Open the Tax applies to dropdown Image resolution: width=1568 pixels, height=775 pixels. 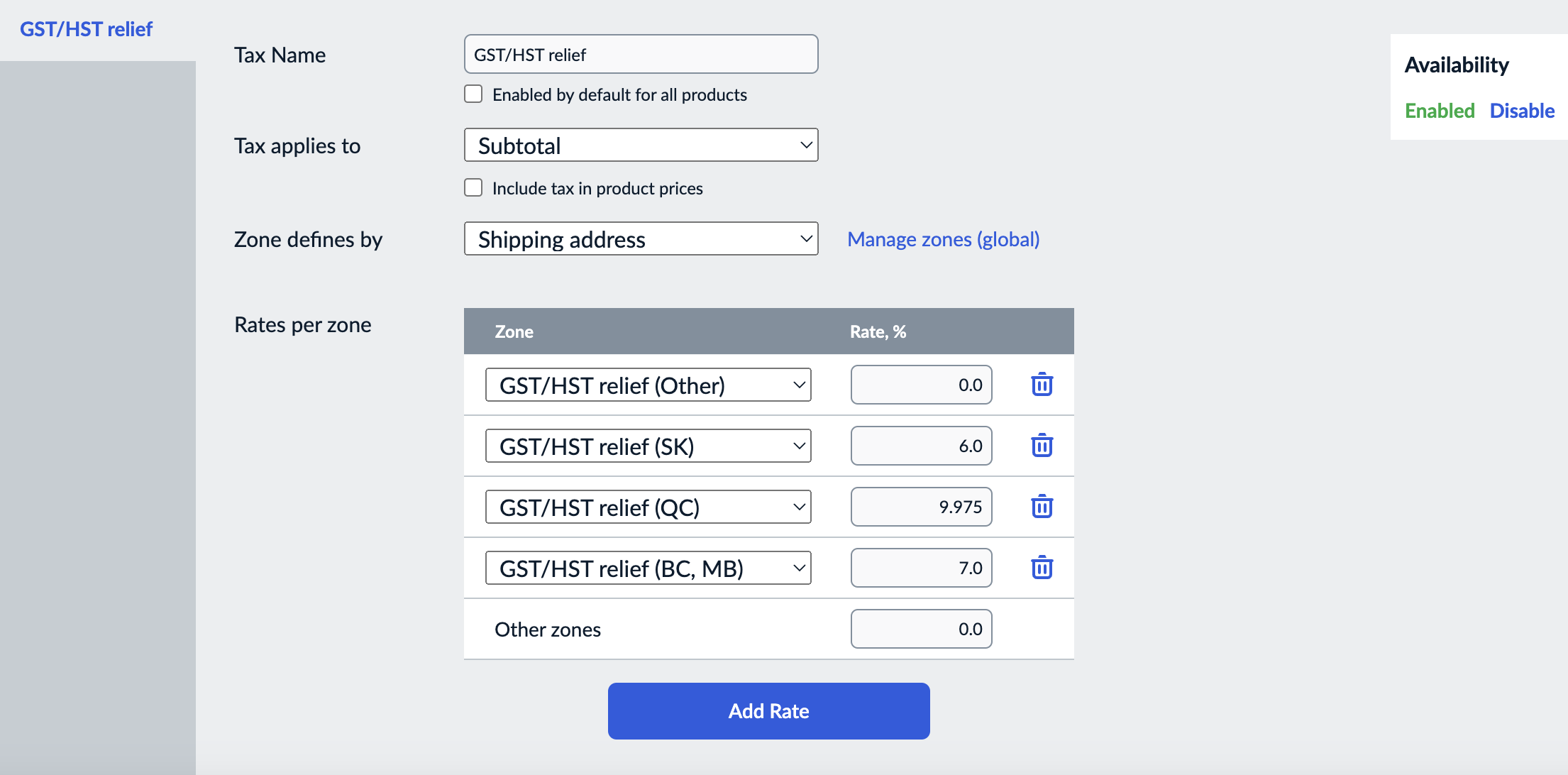click(x=641, y=145)
